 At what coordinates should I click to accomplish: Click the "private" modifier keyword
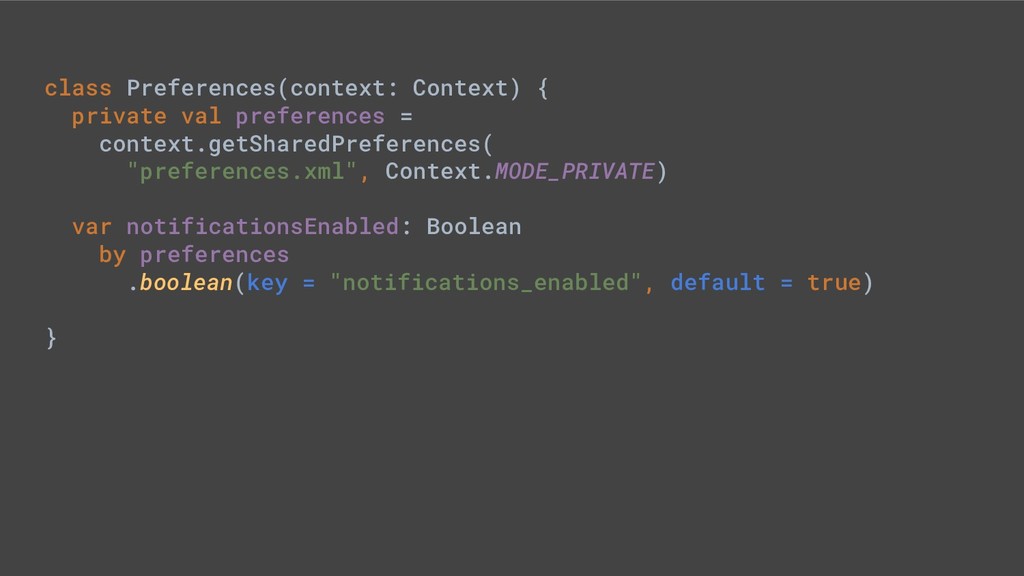click(119, 116)
